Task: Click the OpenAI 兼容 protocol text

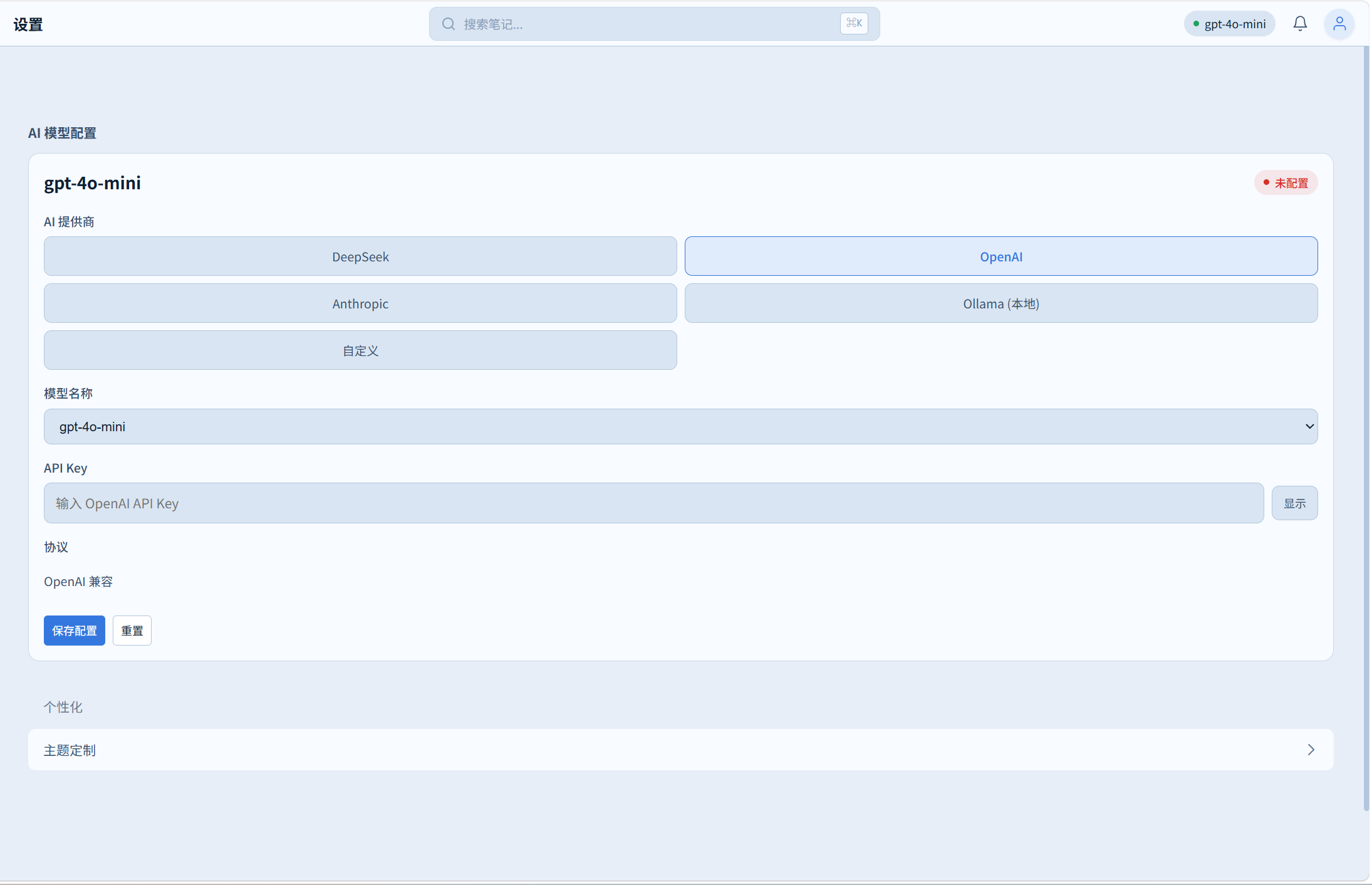Action: pos(78,582)
